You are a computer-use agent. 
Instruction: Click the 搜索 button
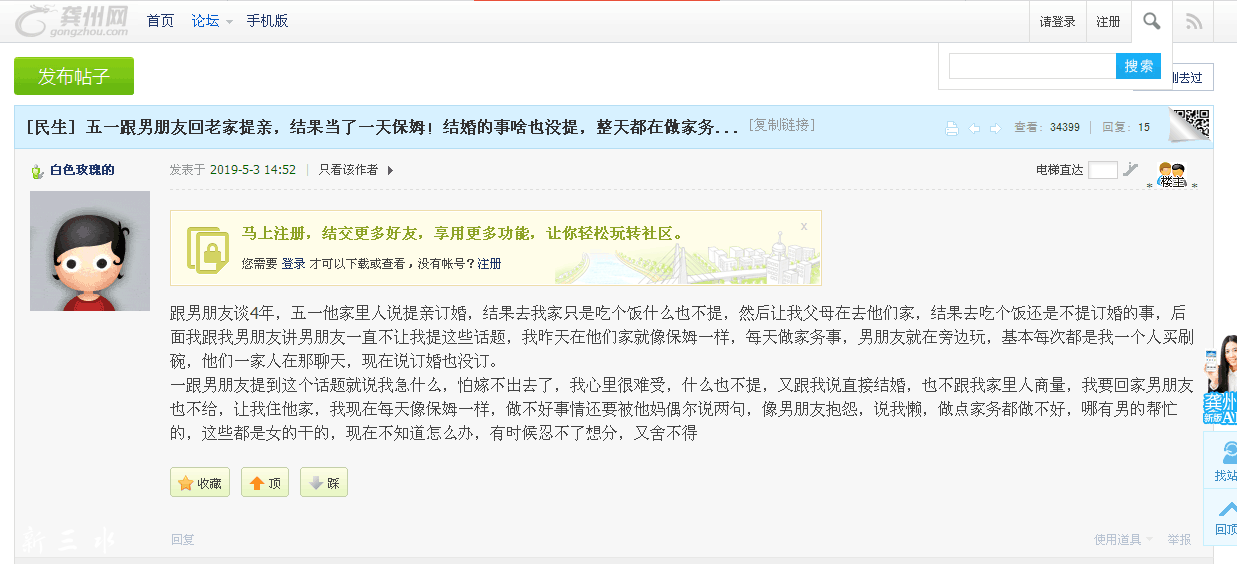(x=1138, y=66)
